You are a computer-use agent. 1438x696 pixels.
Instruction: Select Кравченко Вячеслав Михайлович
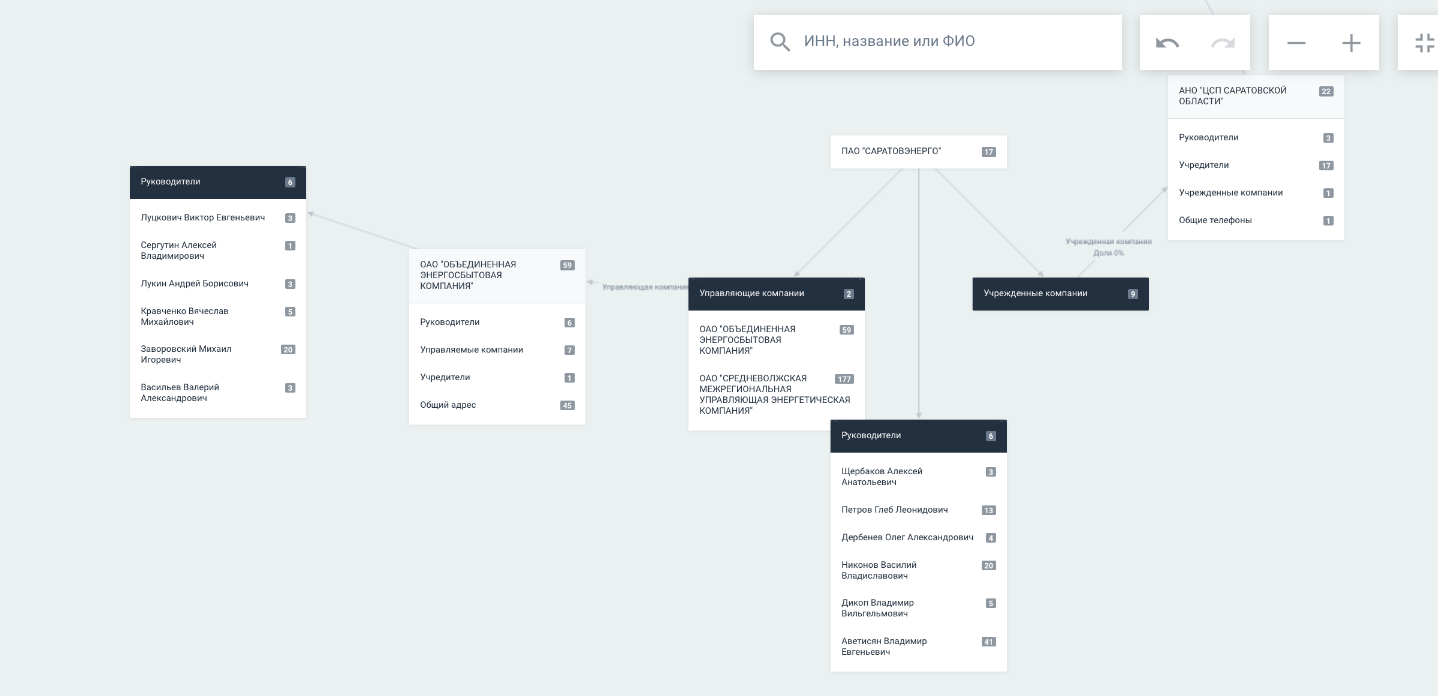[218, 317]
